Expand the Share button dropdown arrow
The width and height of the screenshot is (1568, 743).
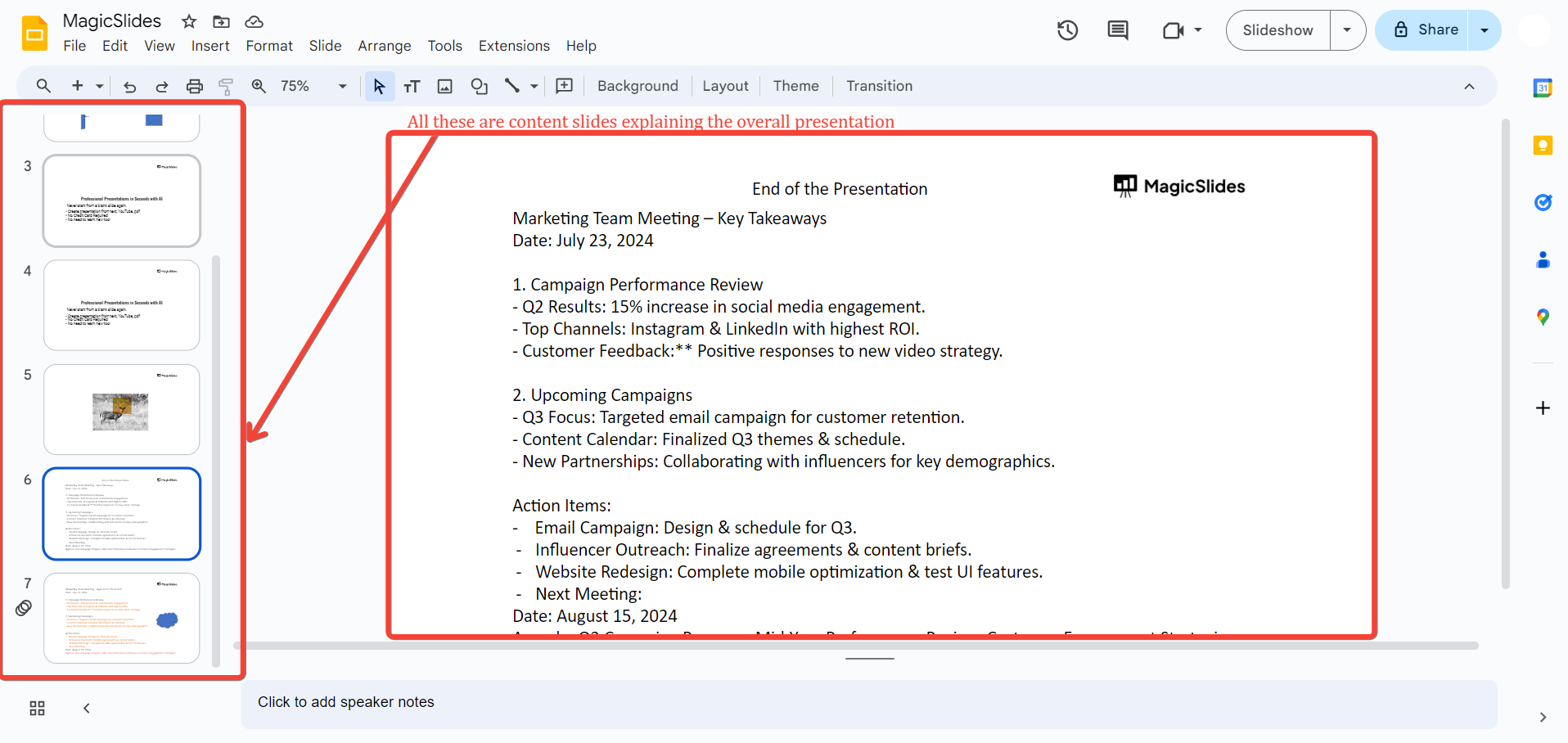tap(1484, 30)
